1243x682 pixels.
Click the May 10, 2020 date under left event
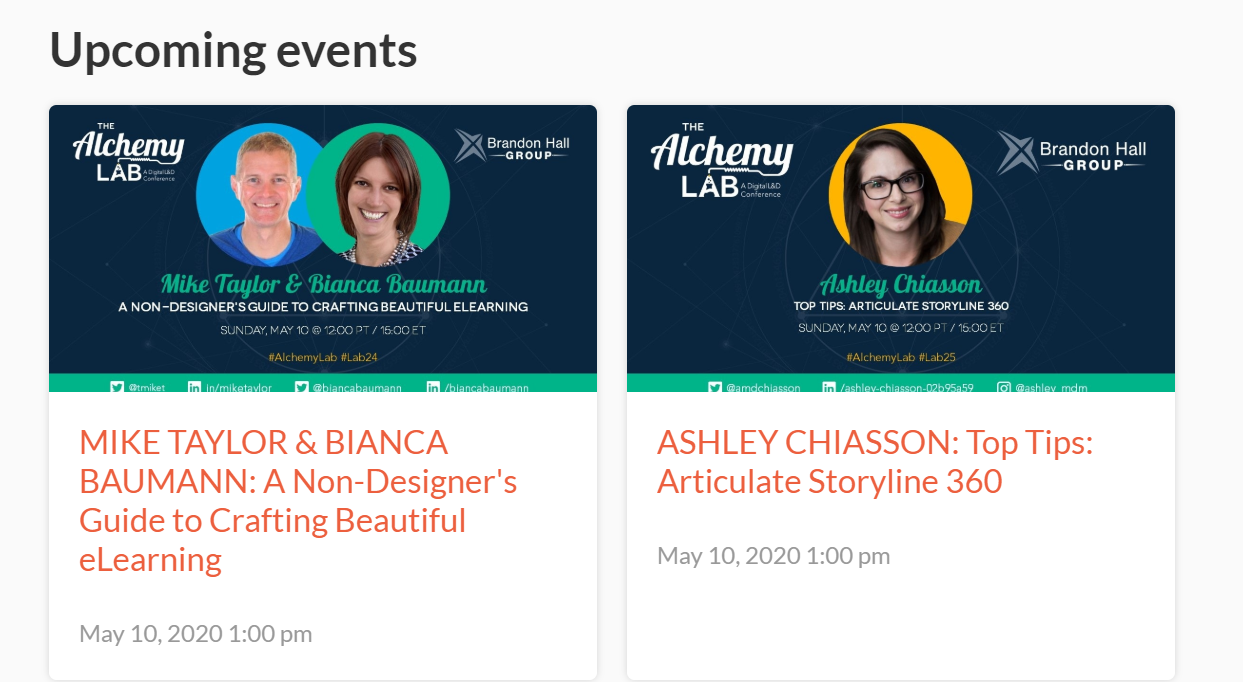click(x=195, y=633)
